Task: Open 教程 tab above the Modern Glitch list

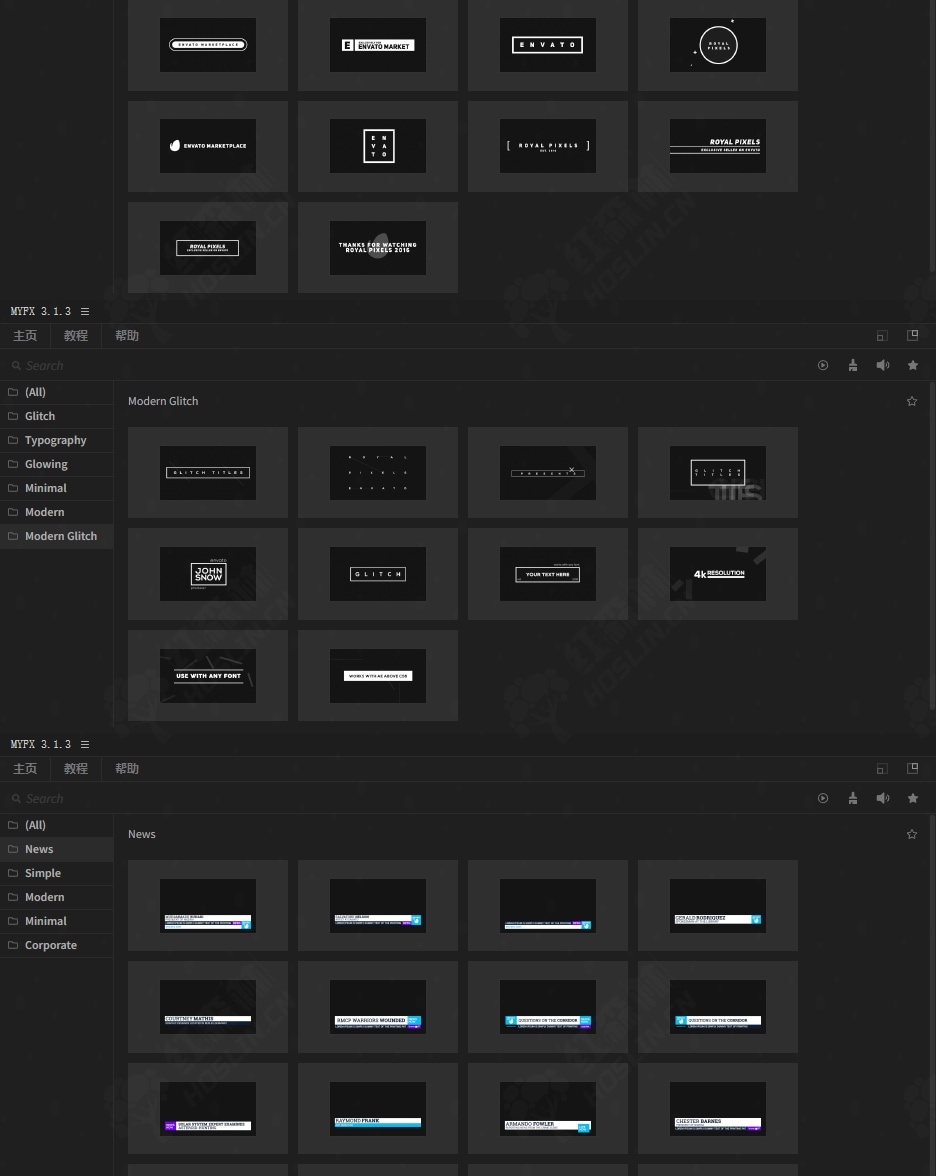Action: point(76,335)
